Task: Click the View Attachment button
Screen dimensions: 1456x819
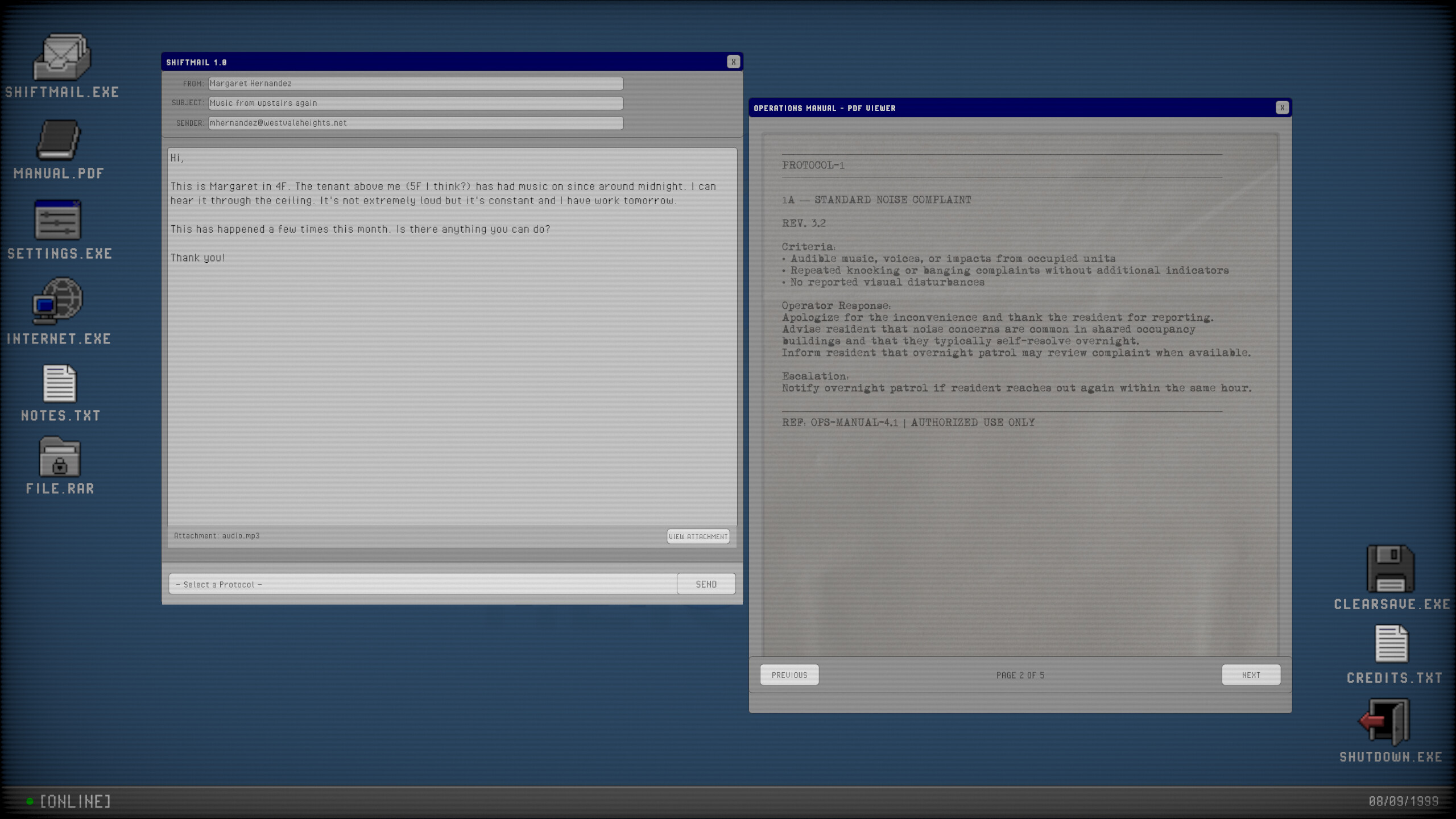Action: [x=698, y=536]
